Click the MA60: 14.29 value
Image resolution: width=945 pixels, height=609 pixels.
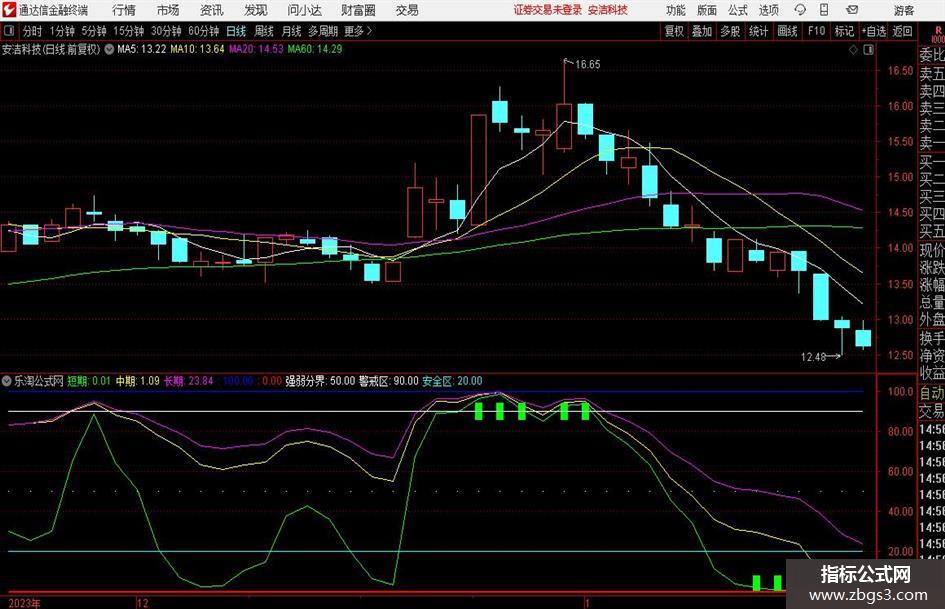(315, 49)
